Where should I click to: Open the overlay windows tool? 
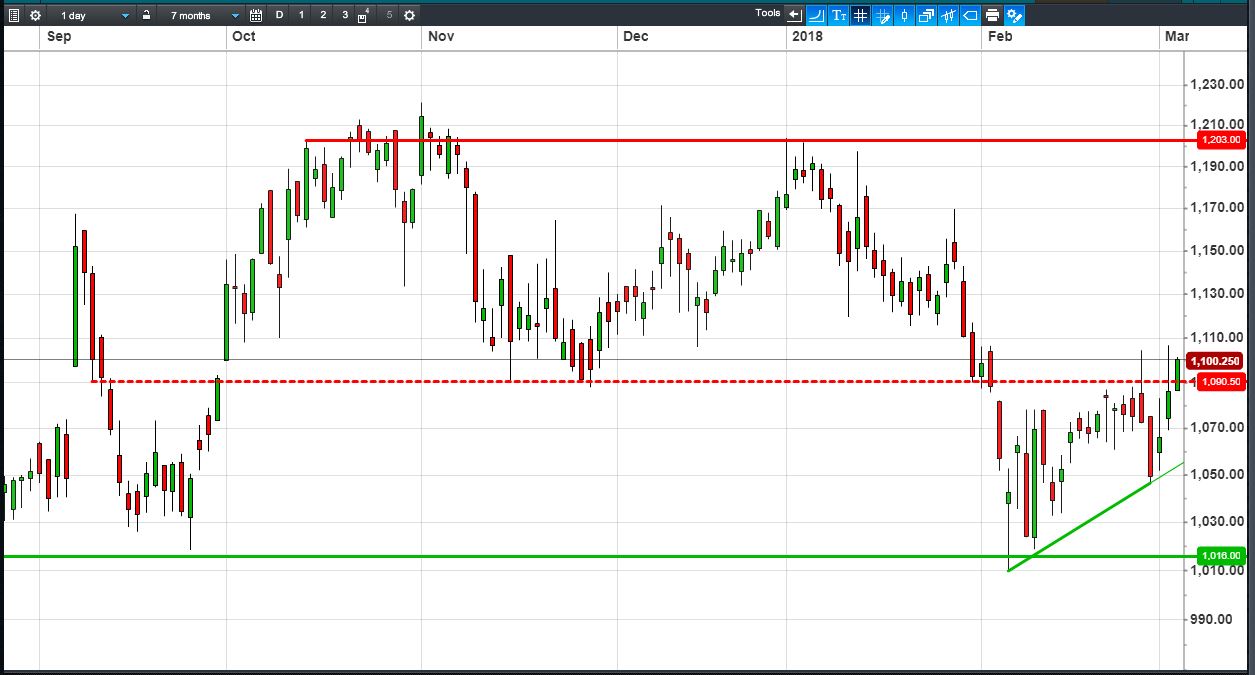(926, 15)
